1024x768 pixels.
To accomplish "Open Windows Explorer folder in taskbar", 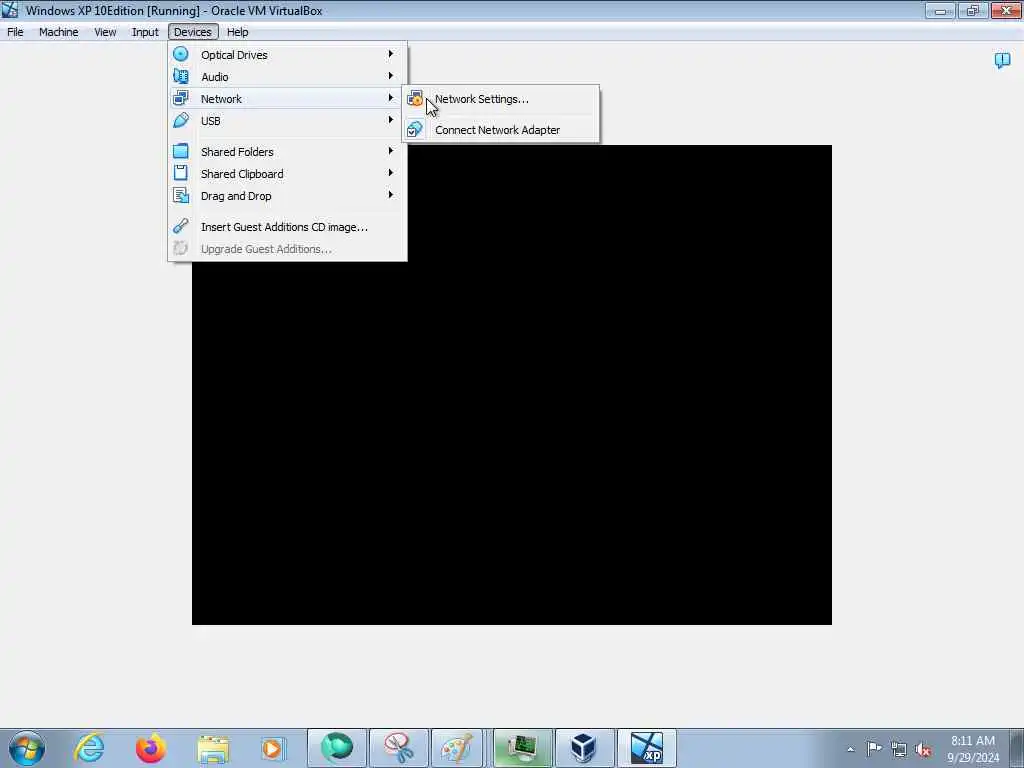I will click(213, 748).
